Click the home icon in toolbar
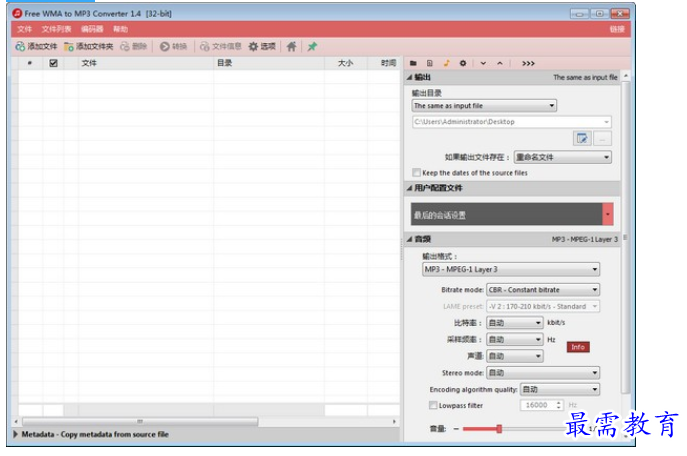687x456 pixels. tap(291, 46)
